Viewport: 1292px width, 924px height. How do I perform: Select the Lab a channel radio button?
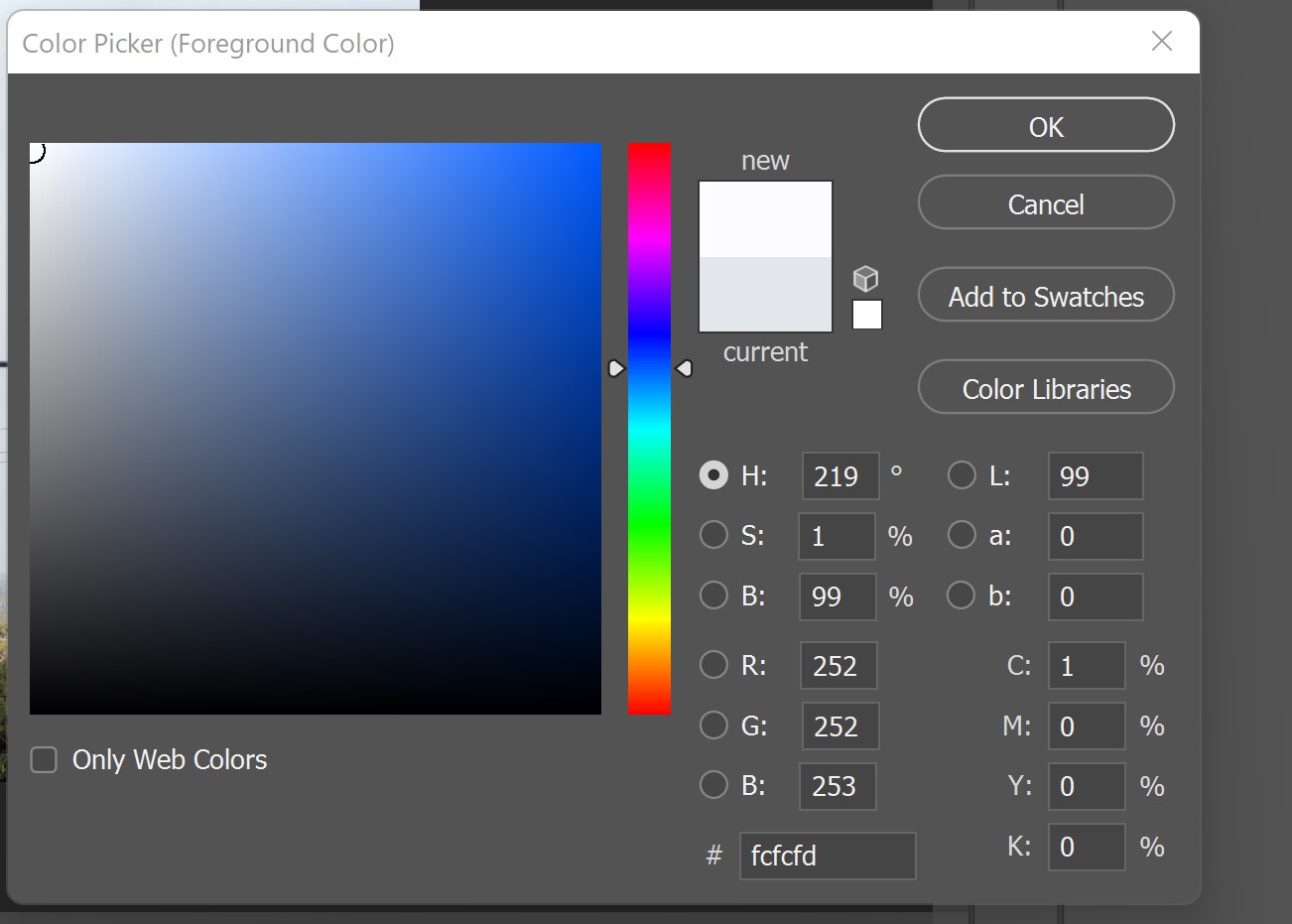point(961,536)
